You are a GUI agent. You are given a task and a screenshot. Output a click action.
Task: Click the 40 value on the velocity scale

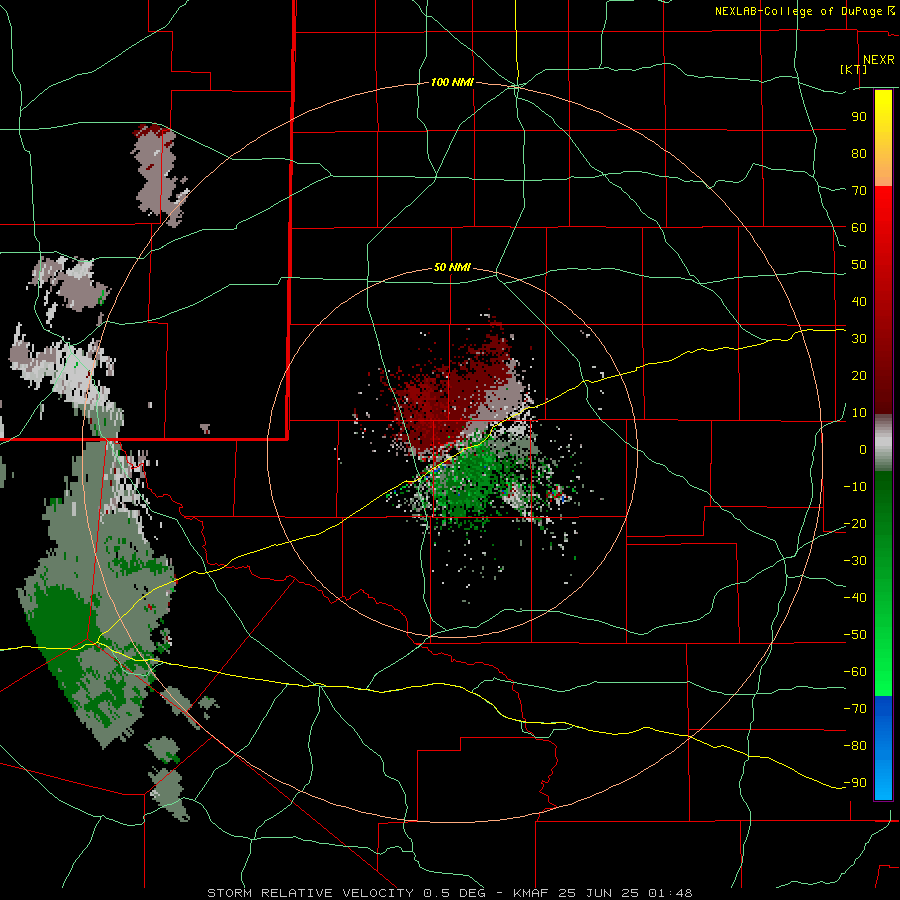[859, 302]
